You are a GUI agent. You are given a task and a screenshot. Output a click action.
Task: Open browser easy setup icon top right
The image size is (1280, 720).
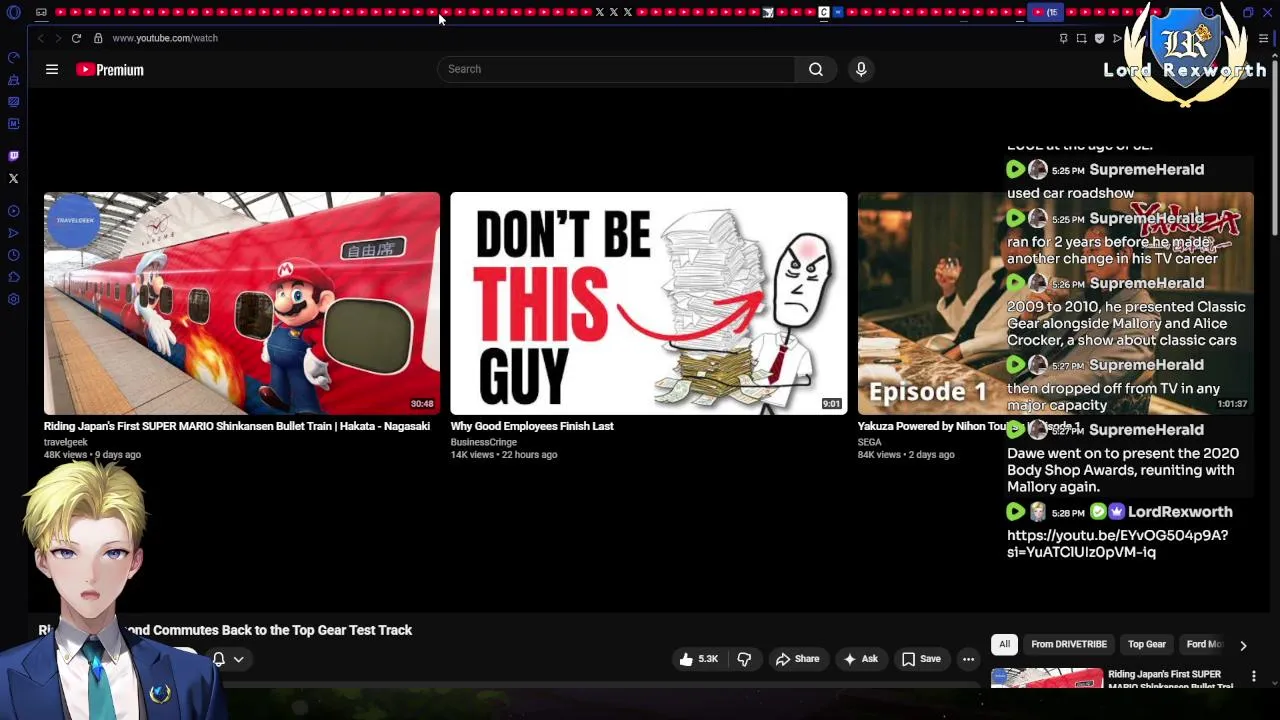point(1263,38)
